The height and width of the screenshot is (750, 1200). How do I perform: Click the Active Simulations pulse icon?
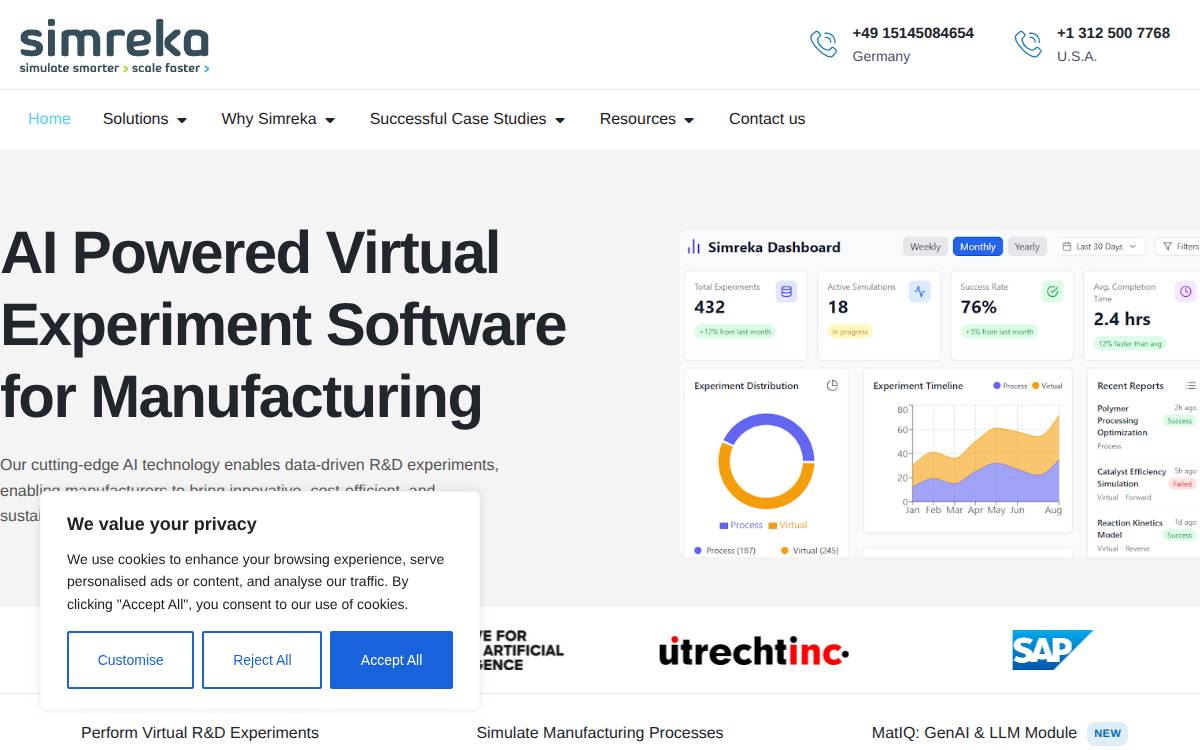coord(919,292)
